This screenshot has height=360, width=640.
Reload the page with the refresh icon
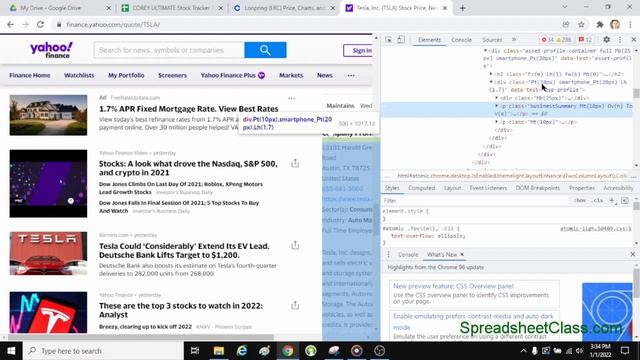click(x=40, y=24)
